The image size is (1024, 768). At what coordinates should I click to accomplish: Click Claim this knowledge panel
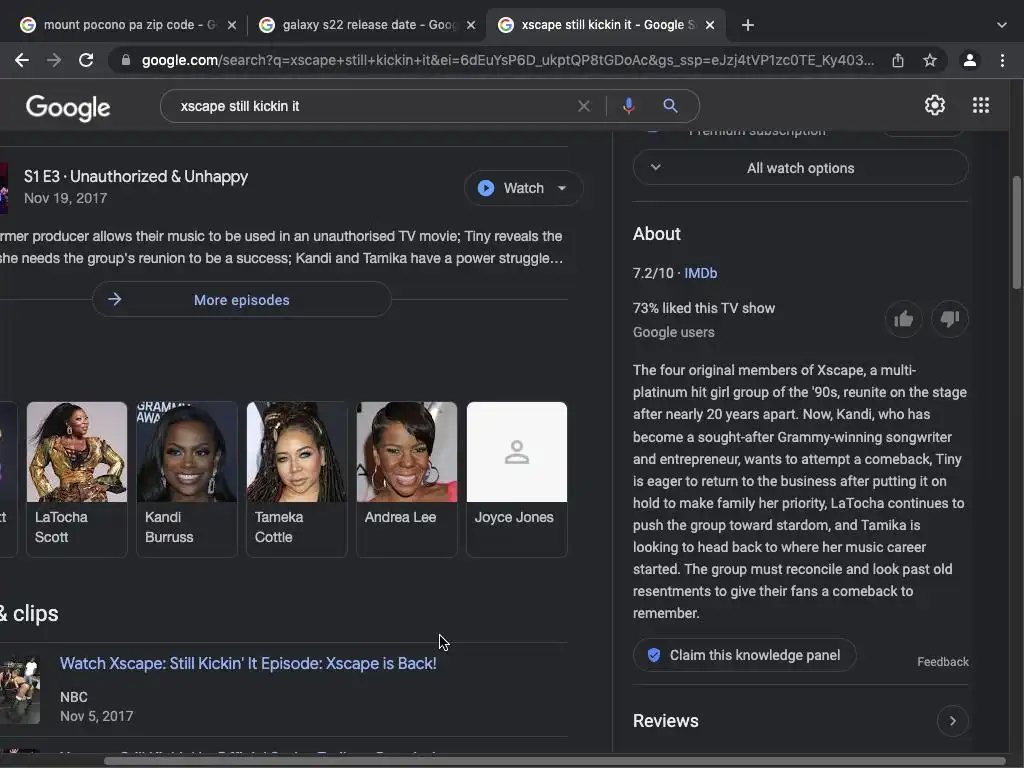744,655
